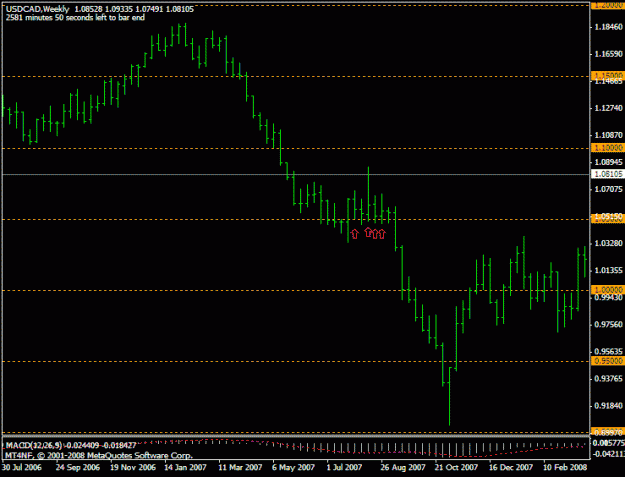
Task: Click the -0.04211 MACD scale value
Action: click(608, 454)
